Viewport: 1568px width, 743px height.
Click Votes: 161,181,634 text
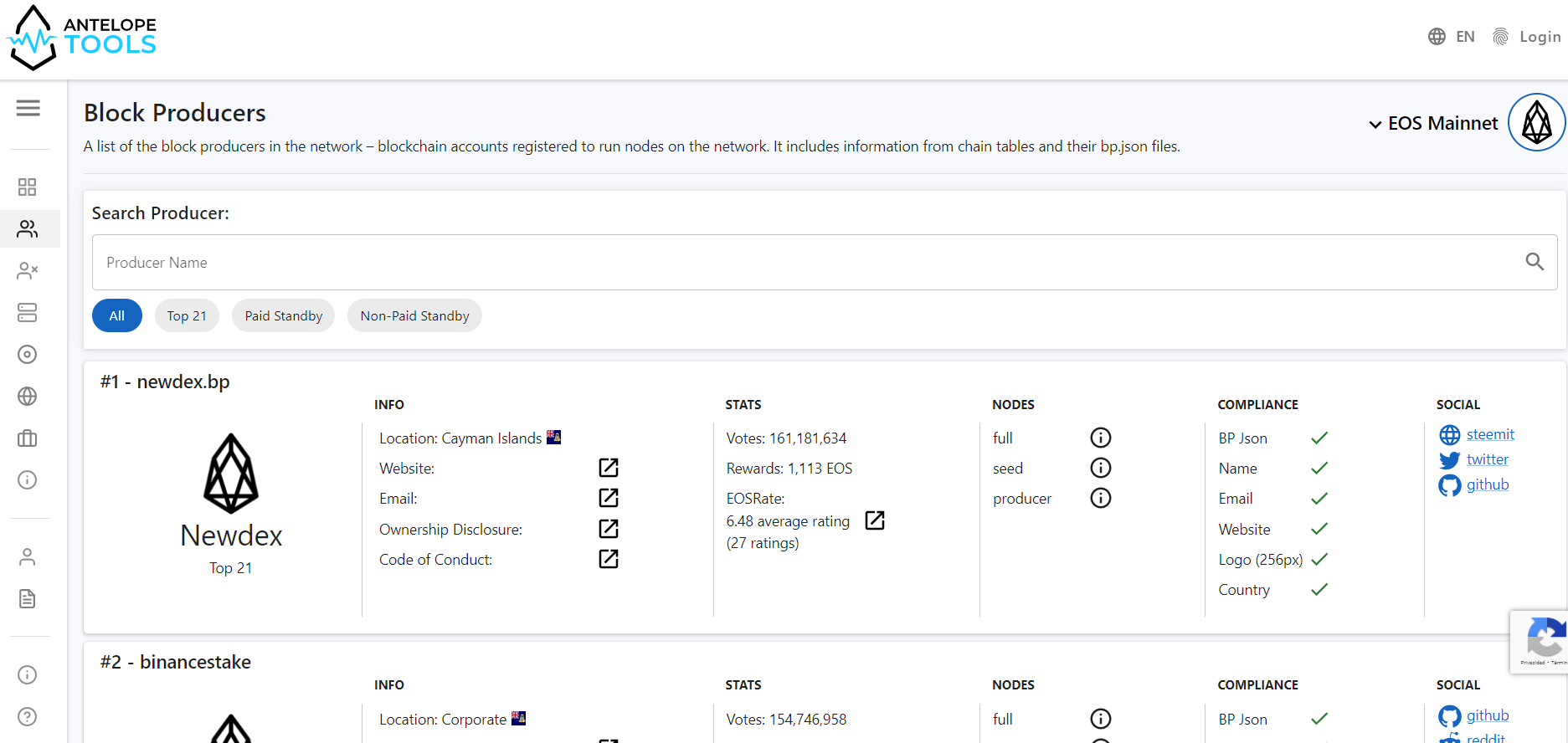coord(786,438)
